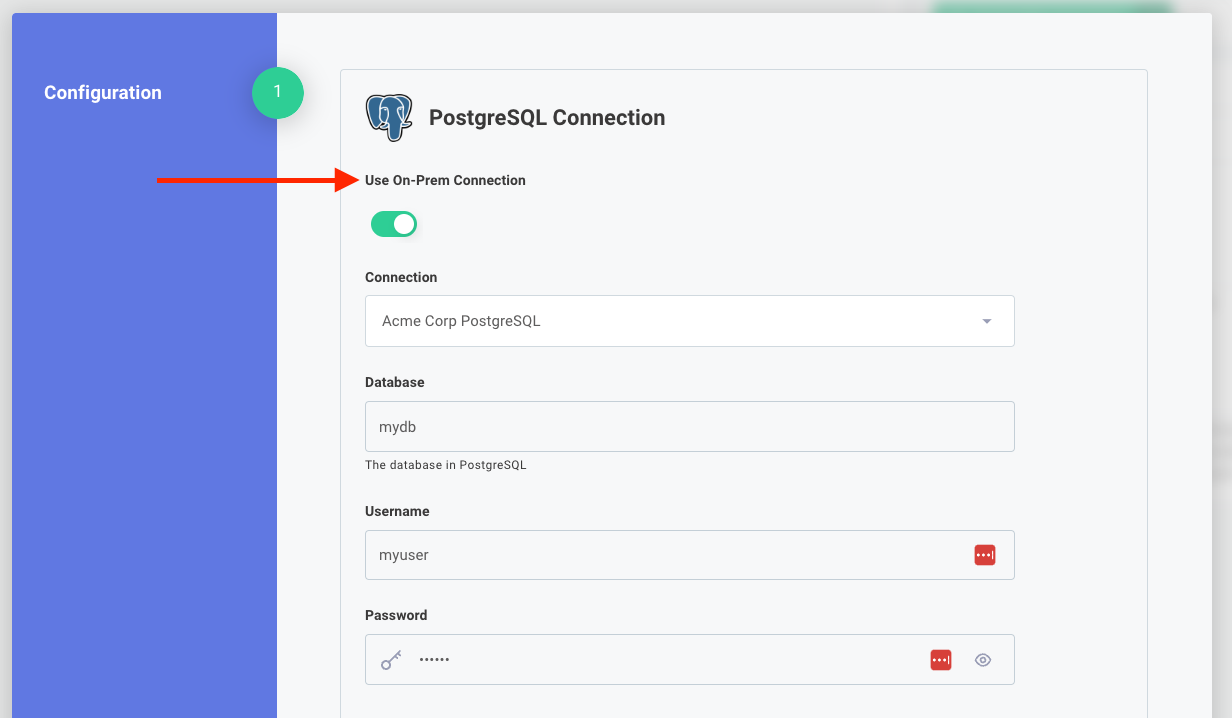
Task: Disable the Use On-Prem Connection switch
Action: [x=394, y=224]
